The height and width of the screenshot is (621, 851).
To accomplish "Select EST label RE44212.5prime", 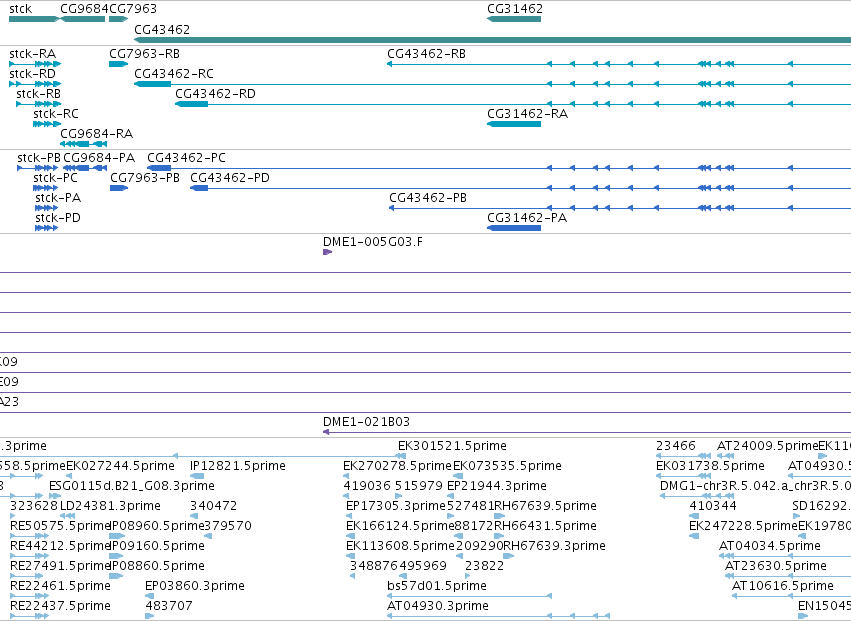I will coord(60,546).
